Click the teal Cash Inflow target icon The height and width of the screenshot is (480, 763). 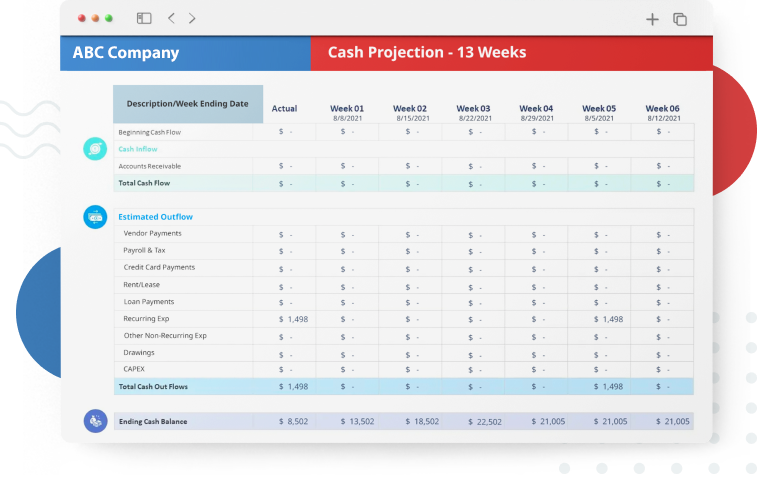95,149
